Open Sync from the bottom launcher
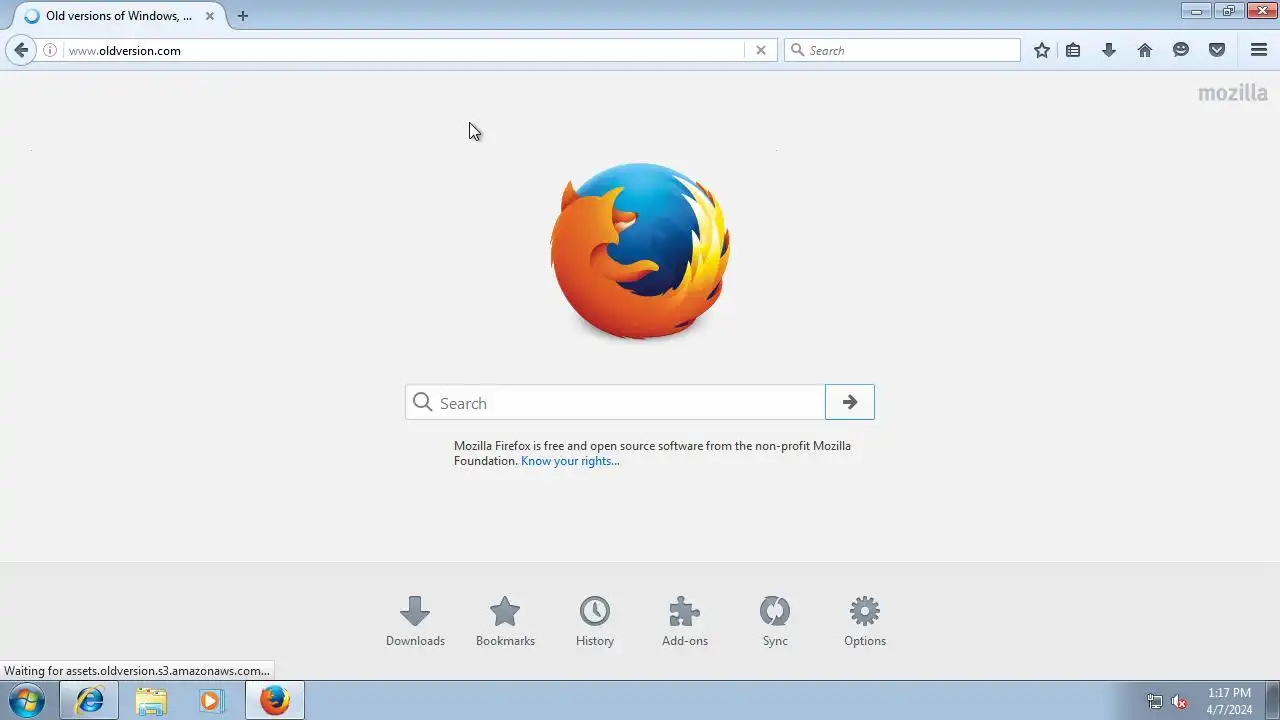The image size is (1280, 720). (775, 621)
